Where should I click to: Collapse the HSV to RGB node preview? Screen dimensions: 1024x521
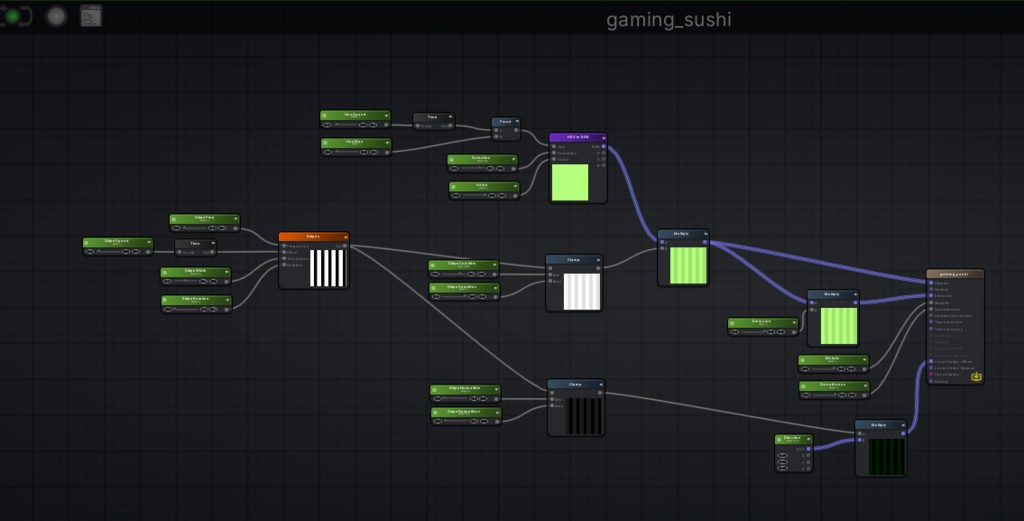[603, 138]
